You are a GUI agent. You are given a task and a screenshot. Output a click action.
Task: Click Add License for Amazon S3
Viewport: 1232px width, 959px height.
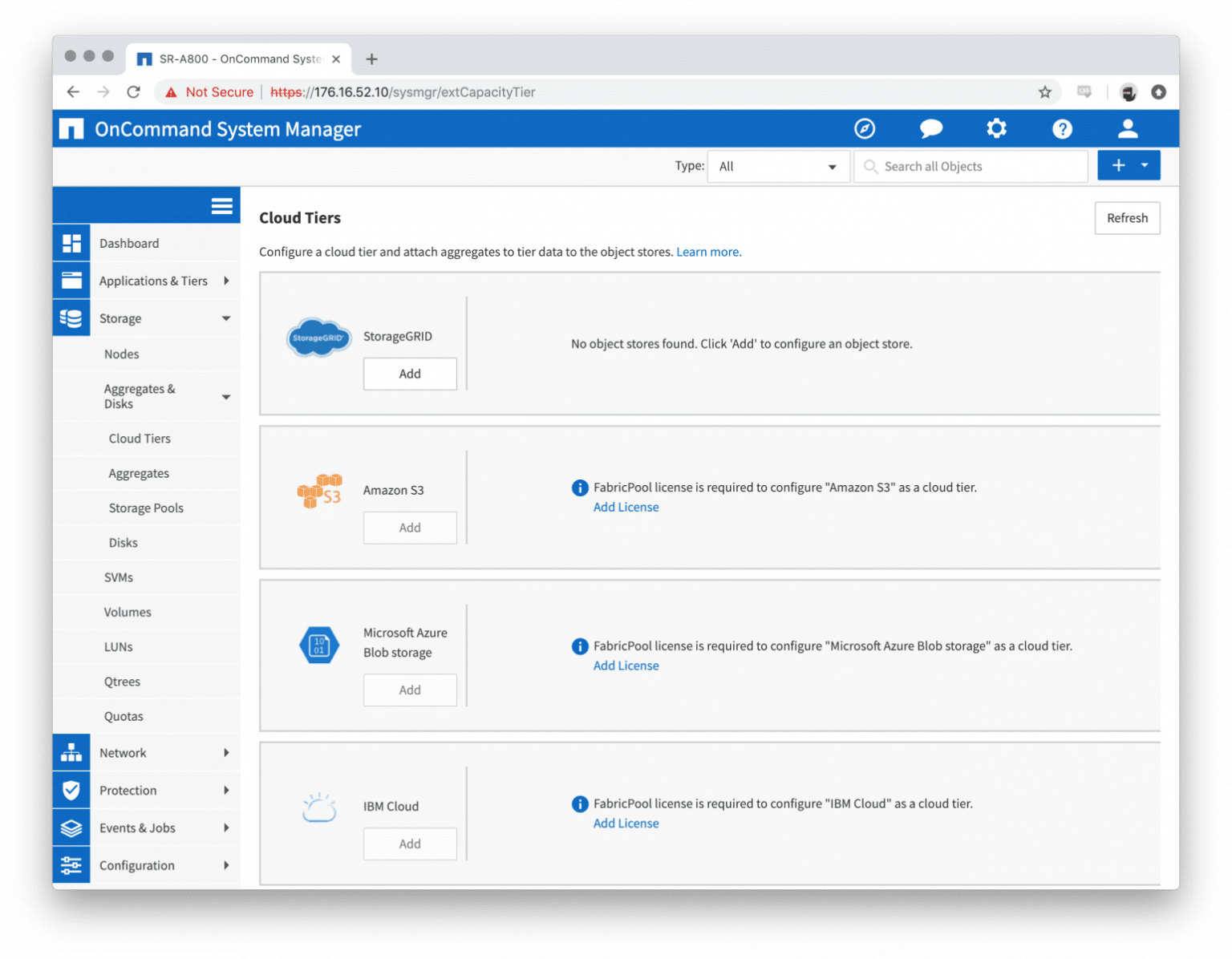tap(626, 508)
